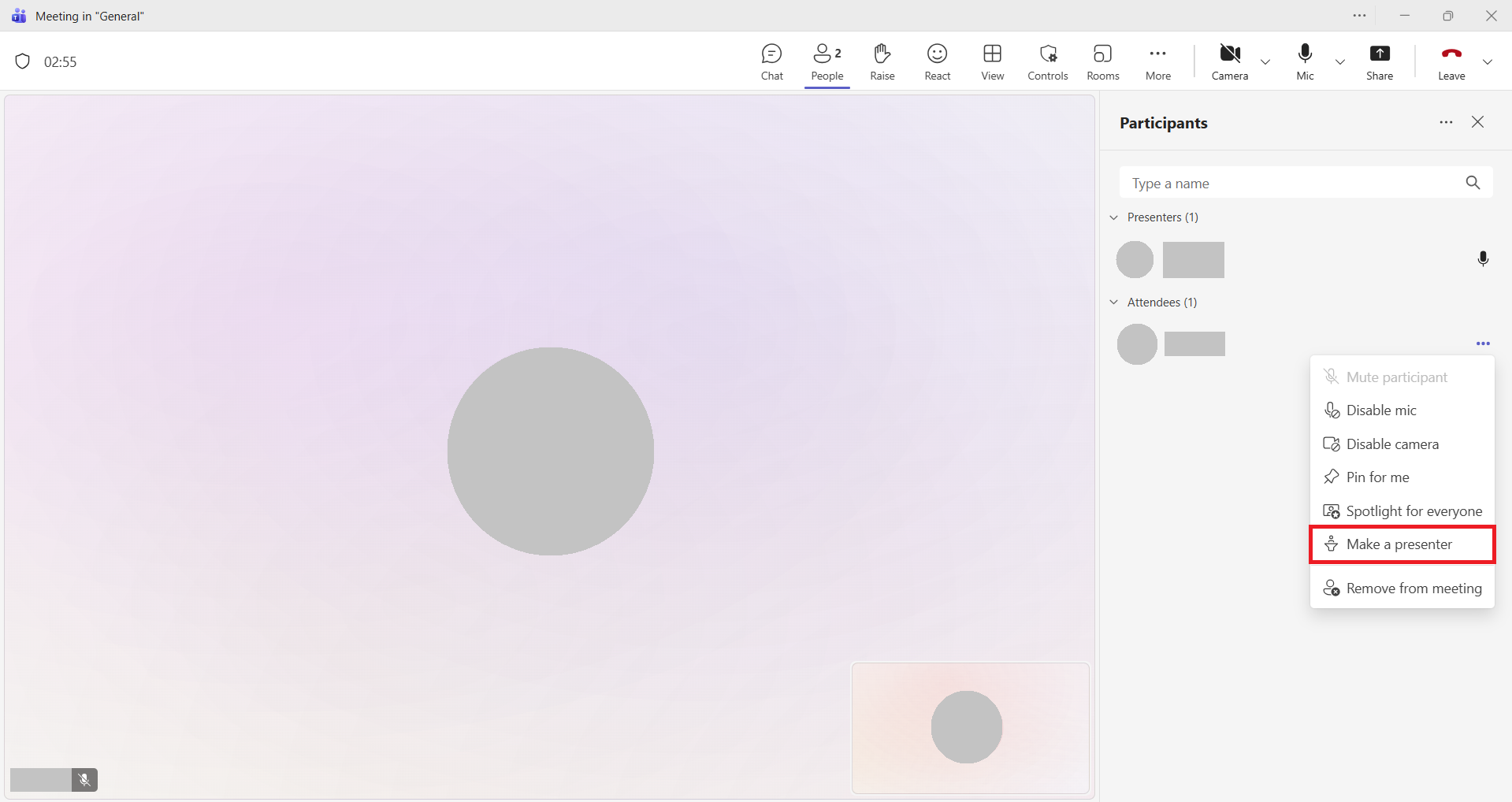Collapse the Attendees section
This screenshot has height=802, width=1512.
pyautogui.click(x=1114, y=303)
